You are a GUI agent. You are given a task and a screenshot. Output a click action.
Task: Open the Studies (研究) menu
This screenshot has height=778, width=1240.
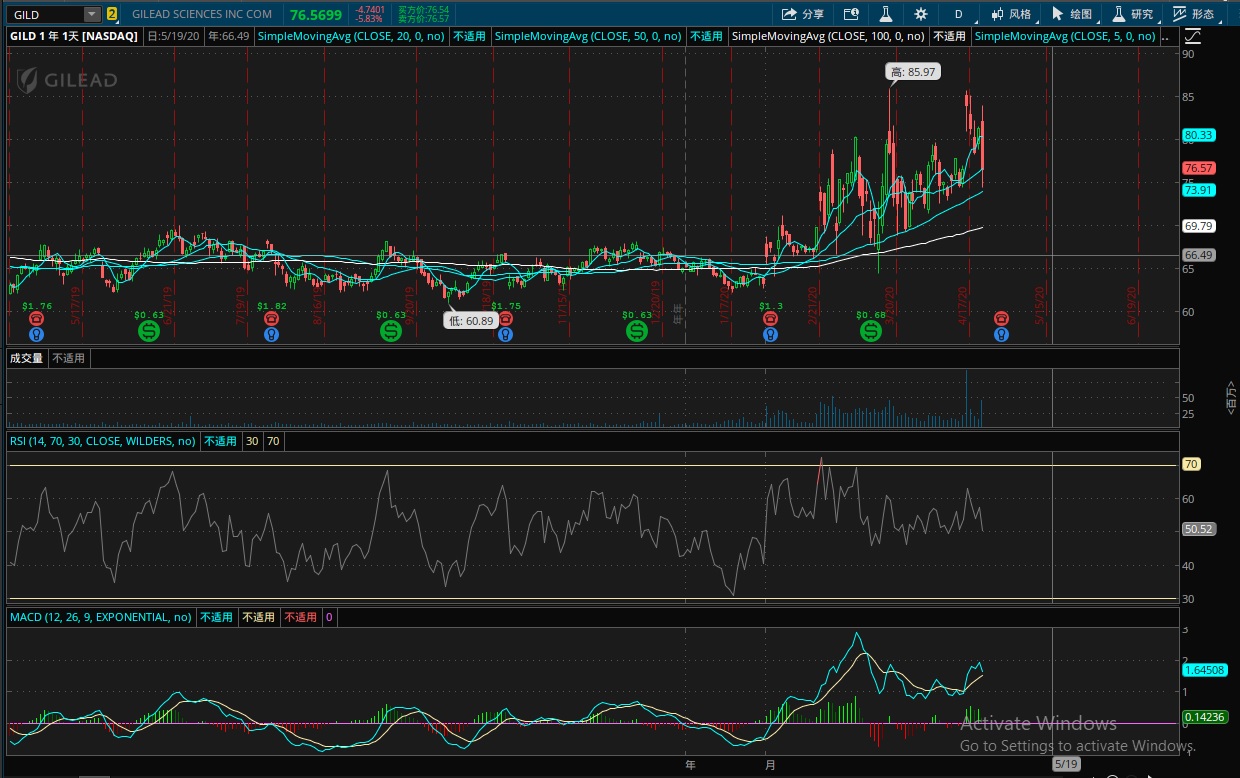(x=1132, y=14)
